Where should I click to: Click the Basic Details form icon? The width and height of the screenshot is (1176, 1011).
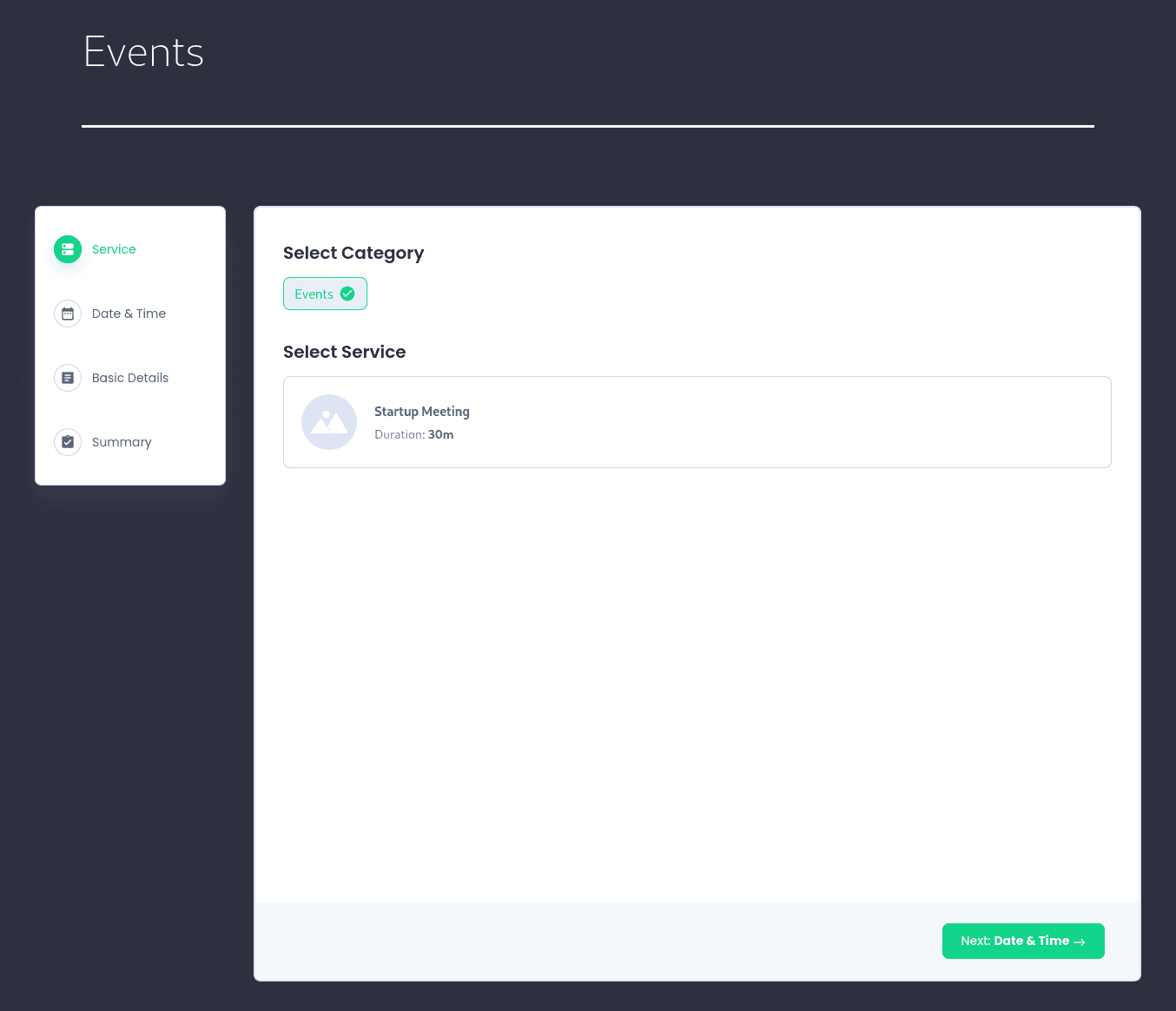pos(68,378)
